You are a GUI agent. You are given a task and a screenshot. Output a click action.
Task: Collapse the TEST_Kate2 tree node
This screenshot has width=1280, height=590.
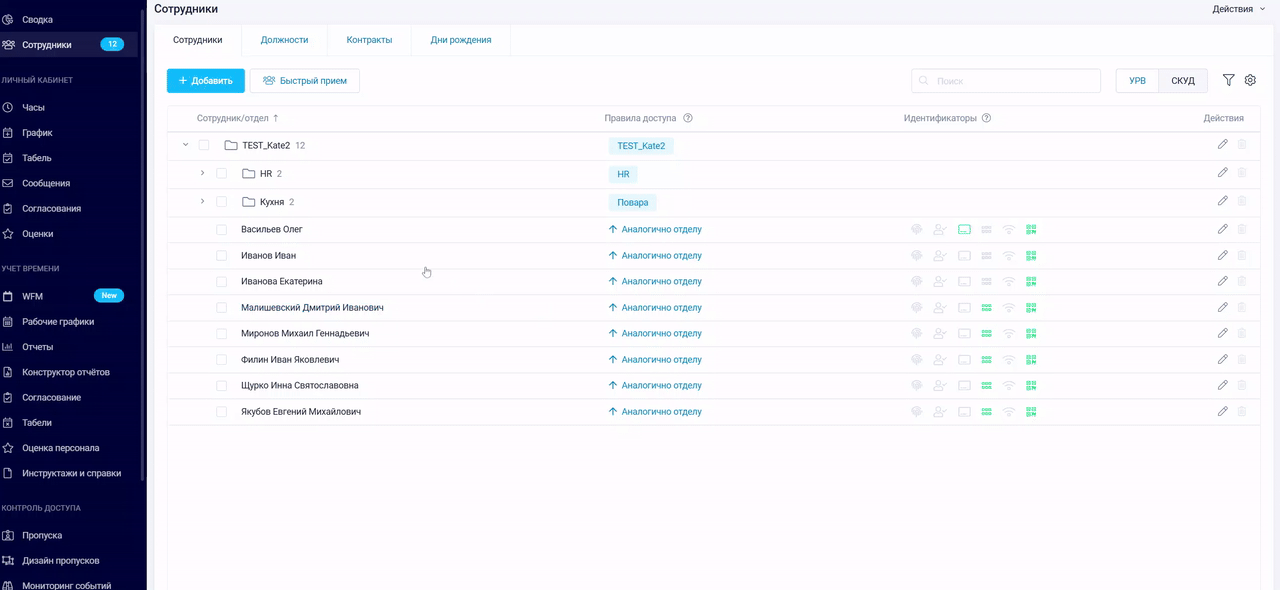tap(185, 145)
